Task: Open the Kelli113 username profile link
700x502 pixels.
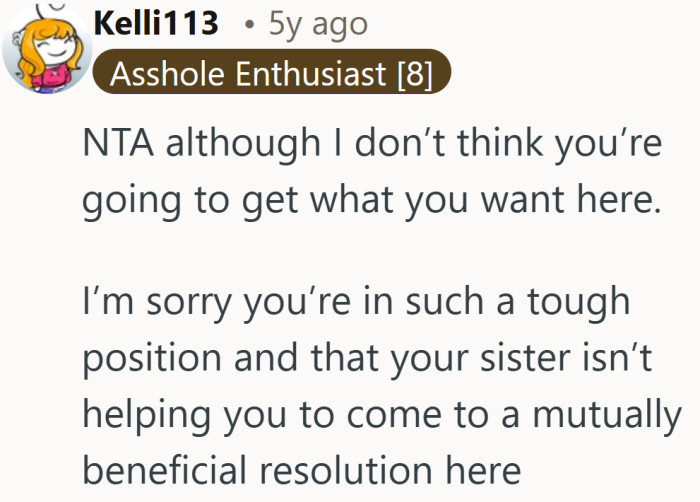Action: (155, 23)
